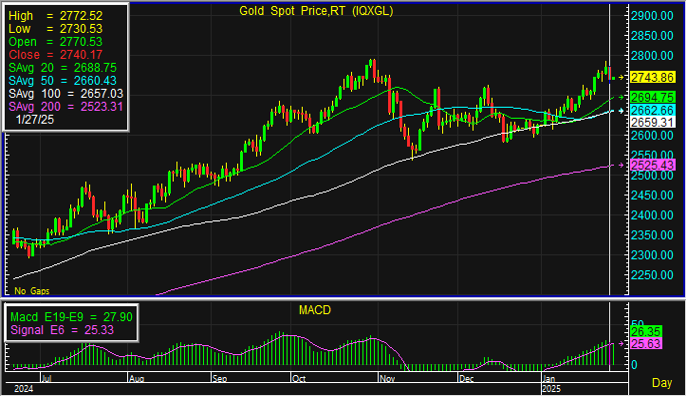
Task: Select the white 2659.31 SAvg 100 tag
Action: (652, 122)
